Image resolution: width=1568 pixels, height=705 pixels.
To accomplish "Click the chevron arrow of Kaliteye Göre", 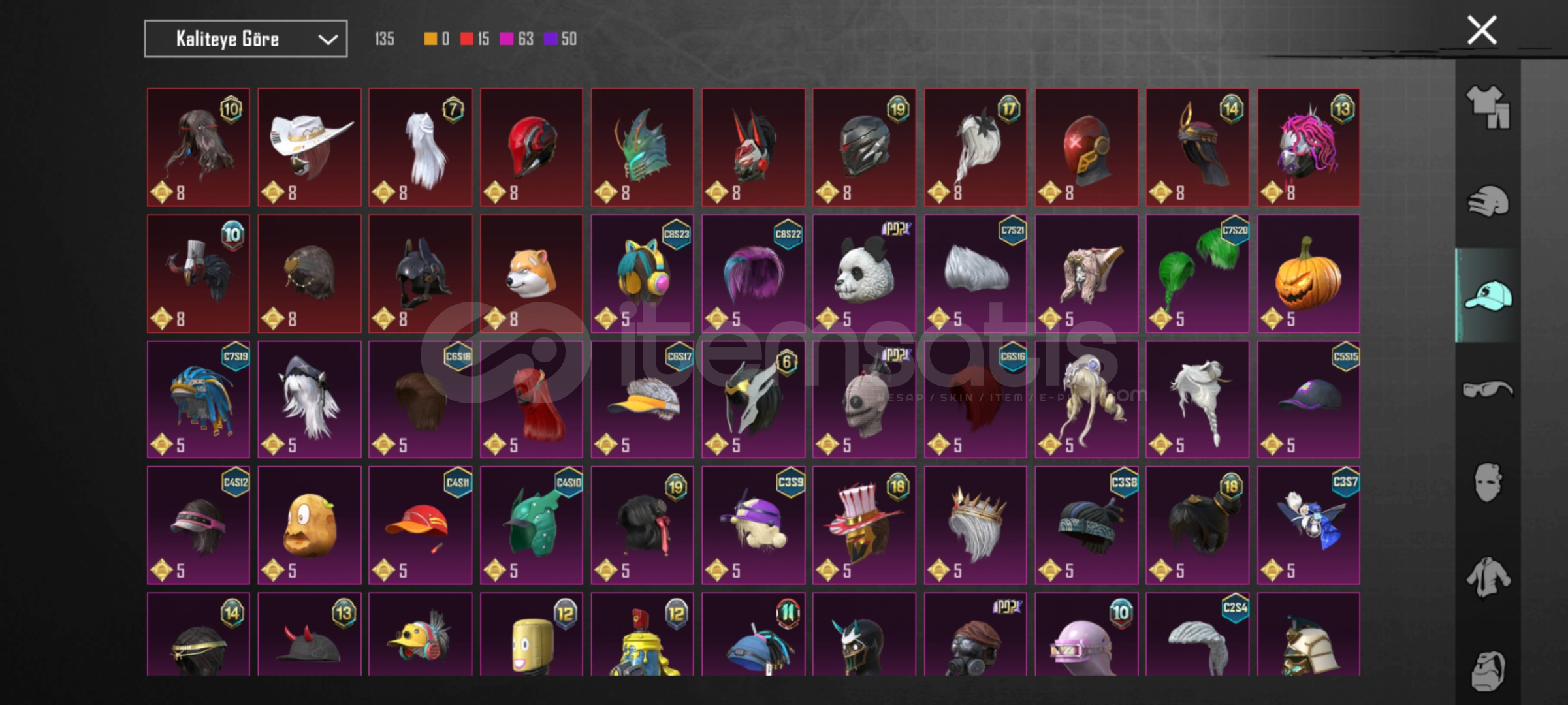I will tap(328, 40).
